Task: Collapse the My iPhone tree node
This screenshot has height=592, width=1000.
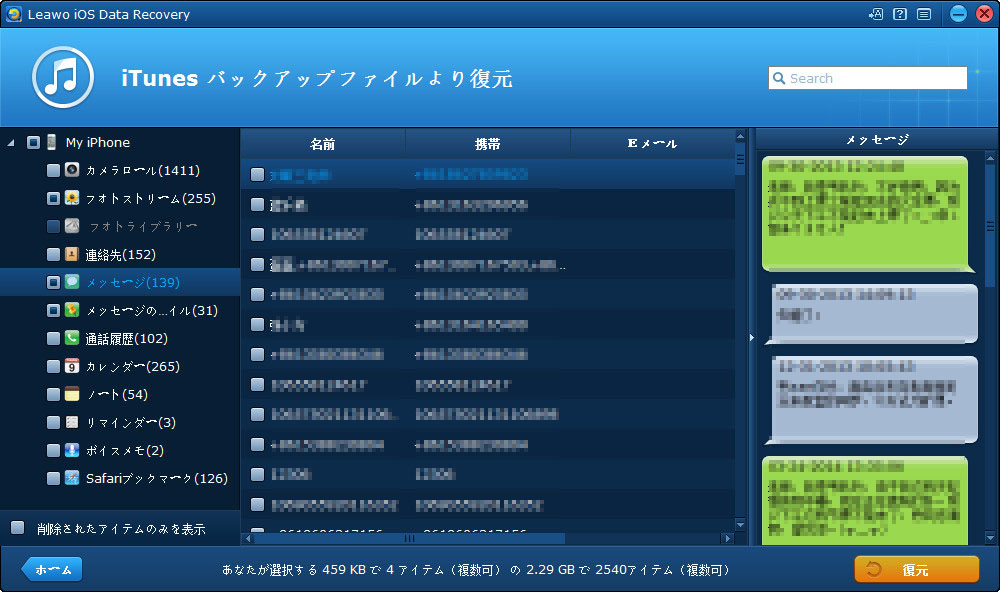Action: pyautogui.click(x=10, y=143)
